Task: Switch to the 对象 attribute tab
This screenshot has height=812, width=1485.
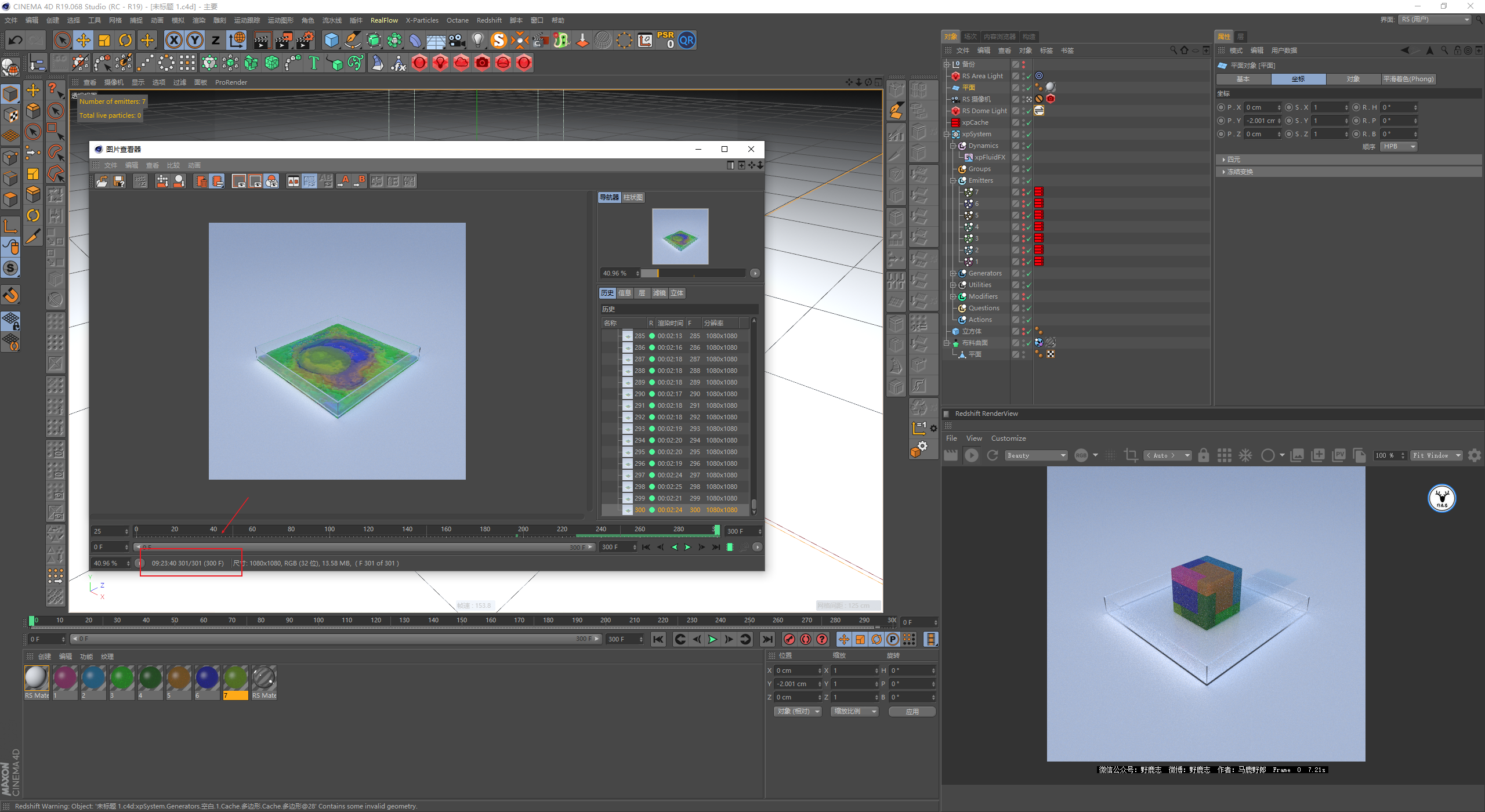Action: tap(1353, 79)
